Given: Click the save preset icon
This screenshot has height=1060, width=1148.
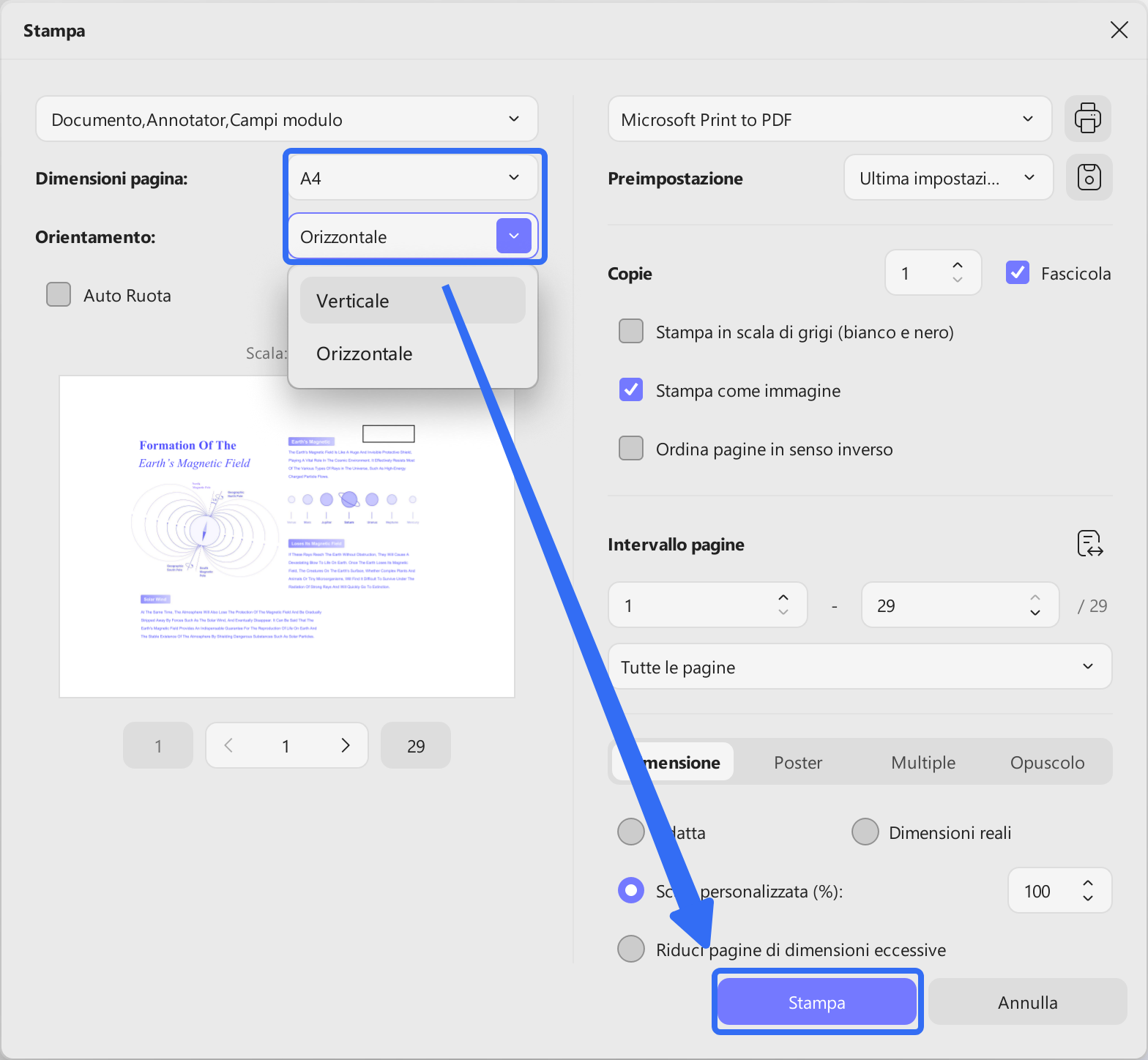Looking at the screenshot, I should pyautogui.click(x=1089, y=177).
